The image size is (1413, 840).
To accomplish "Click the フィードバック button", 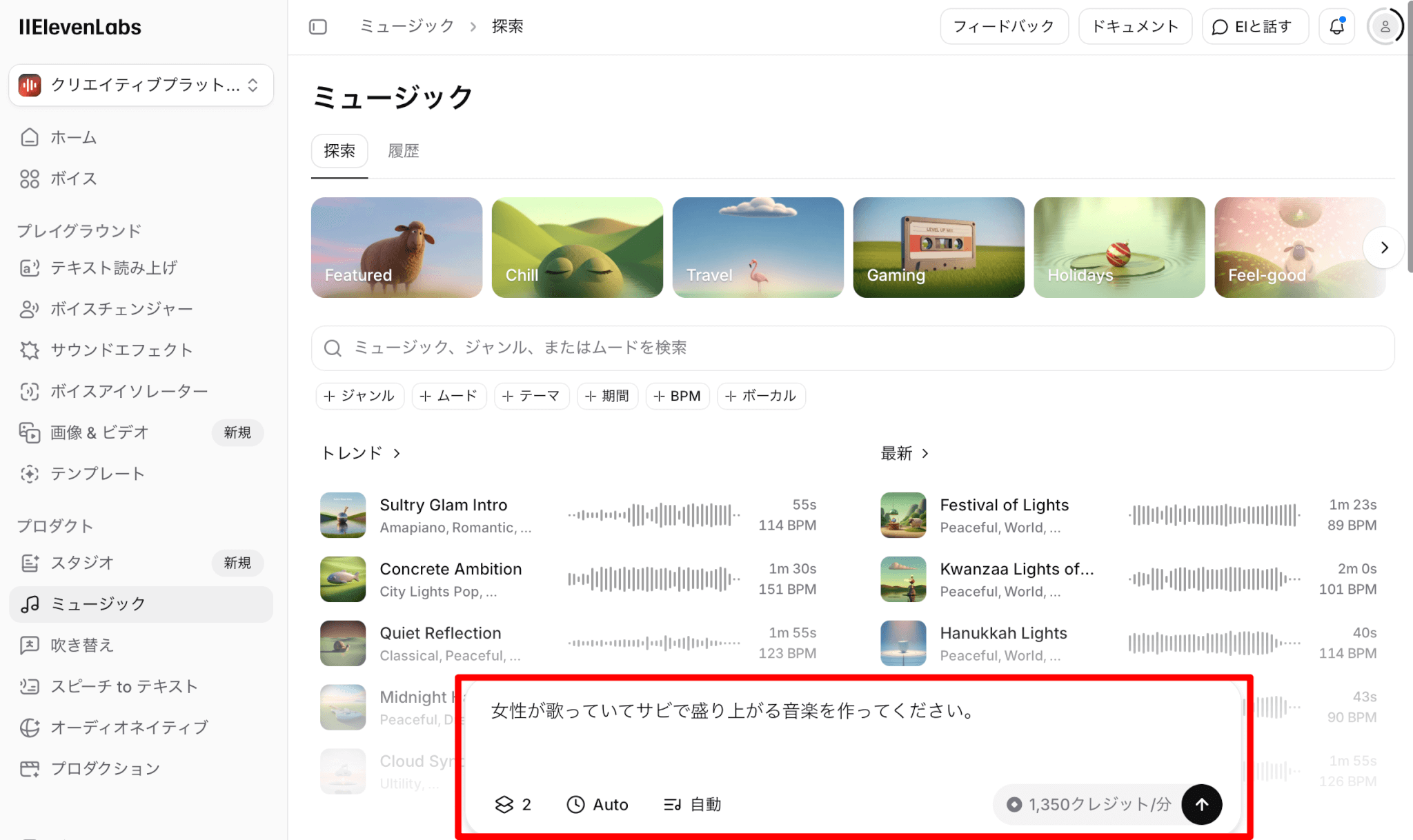I will point(1004,27).
